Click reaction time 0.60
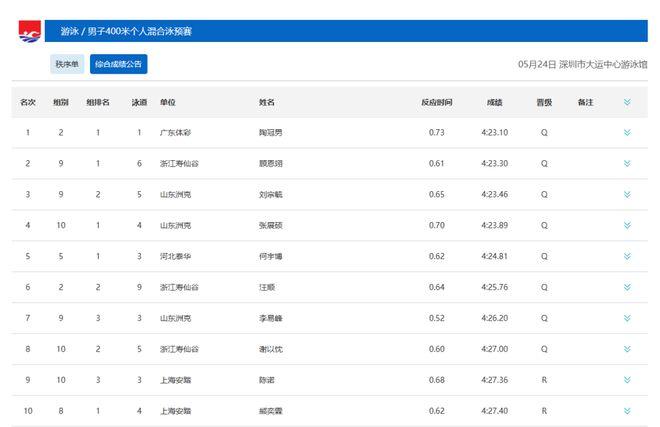 436,349
